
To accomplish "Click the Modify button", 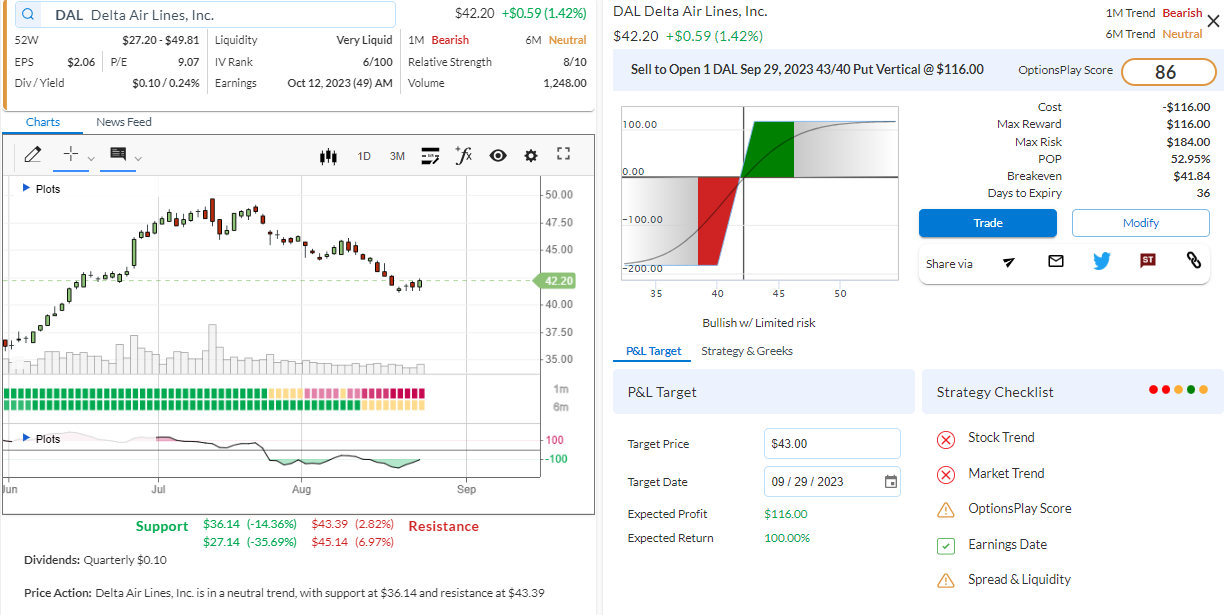I will point(1140,223).
